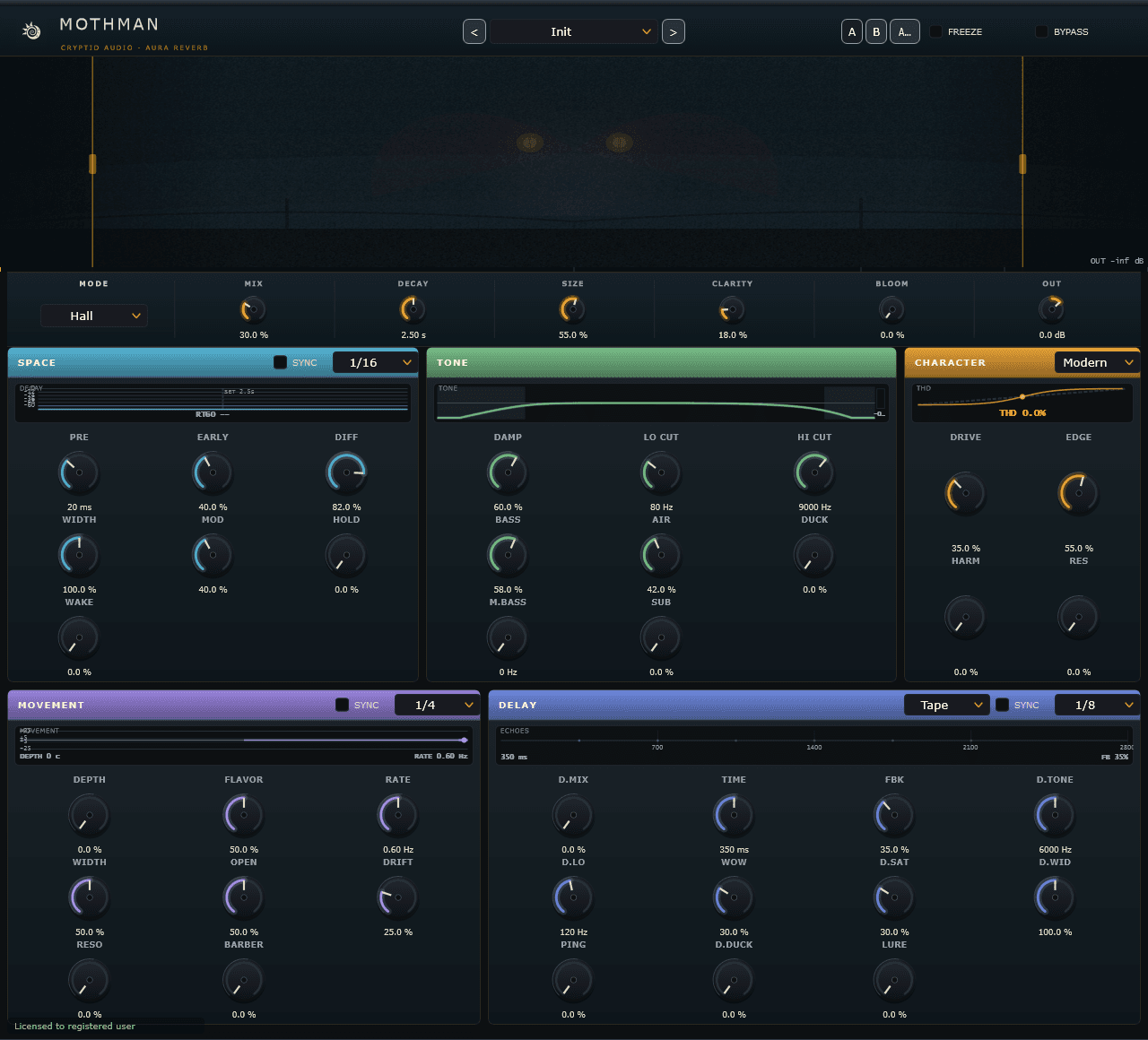Viewport: 1148px width, 1040px height.
Task: Click the Mothman spiral logo icon
Action: pos(32,31)
